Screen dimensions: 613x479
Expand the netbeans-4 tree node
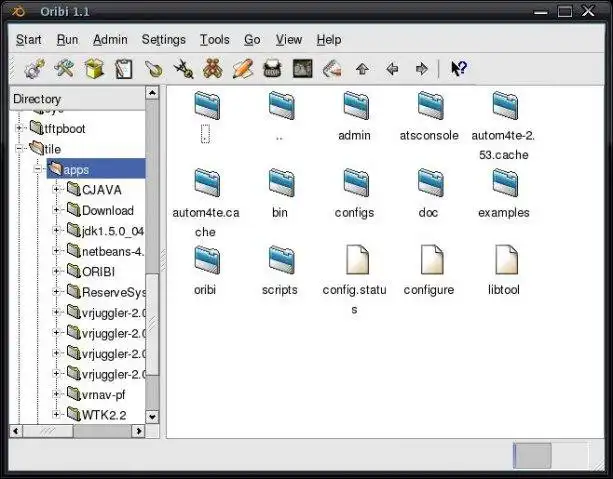56,251
